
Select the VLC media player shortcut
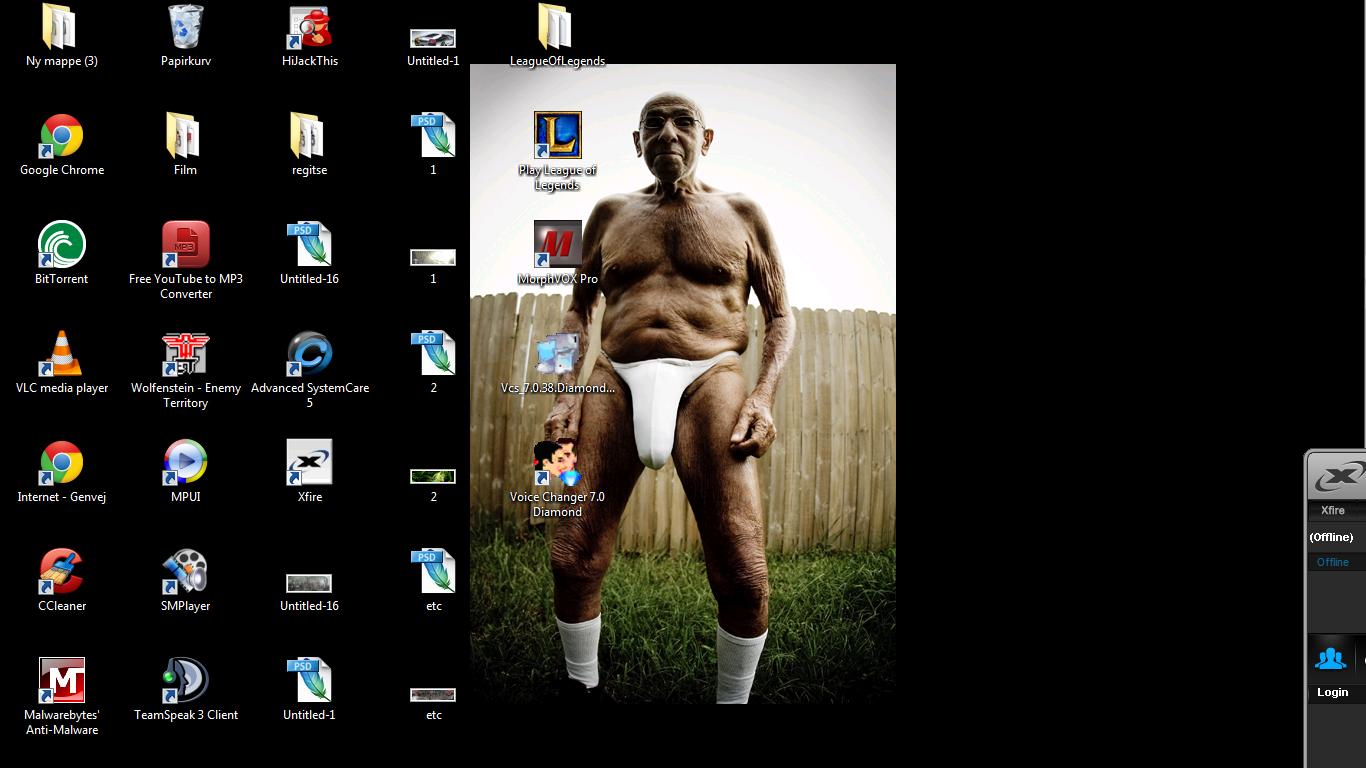(62, 355)
